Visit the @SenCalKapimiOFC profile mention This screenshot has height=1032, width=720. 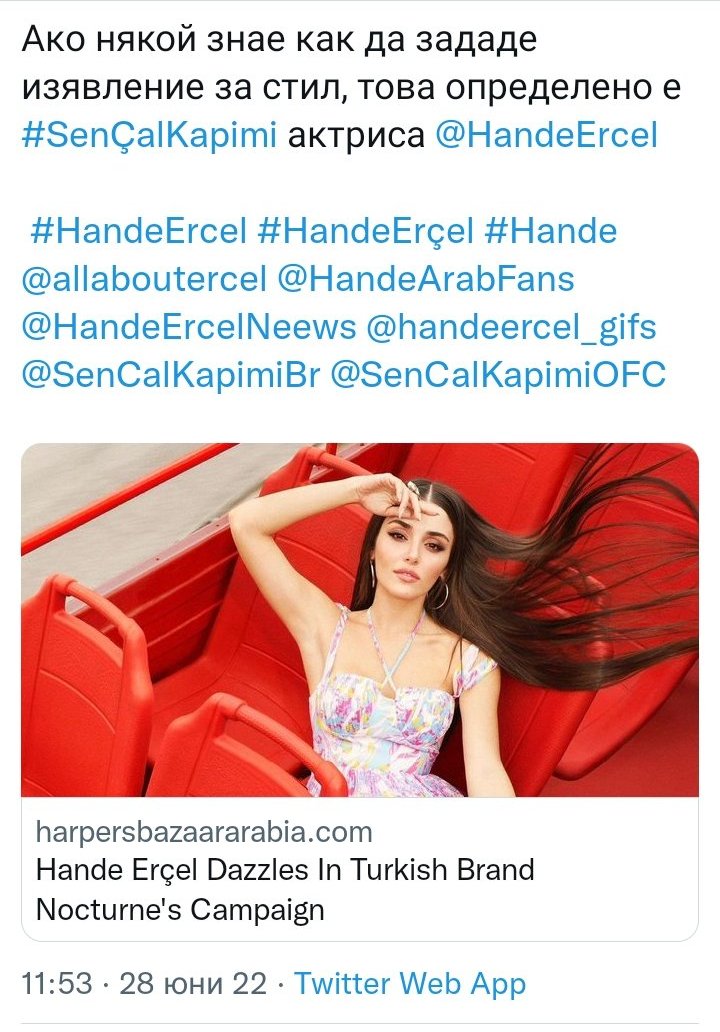[498, 375]
